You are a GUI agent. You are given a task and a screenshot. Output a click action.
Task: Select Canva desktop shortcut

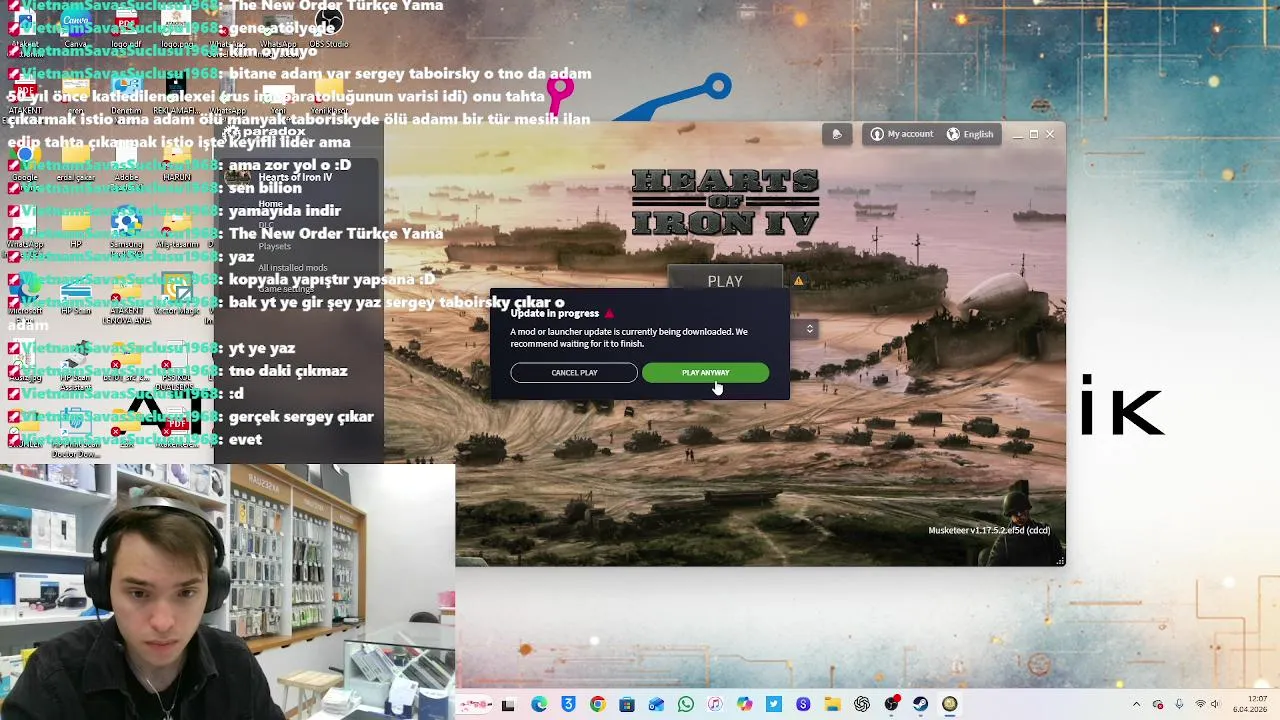tap(75, 27)
